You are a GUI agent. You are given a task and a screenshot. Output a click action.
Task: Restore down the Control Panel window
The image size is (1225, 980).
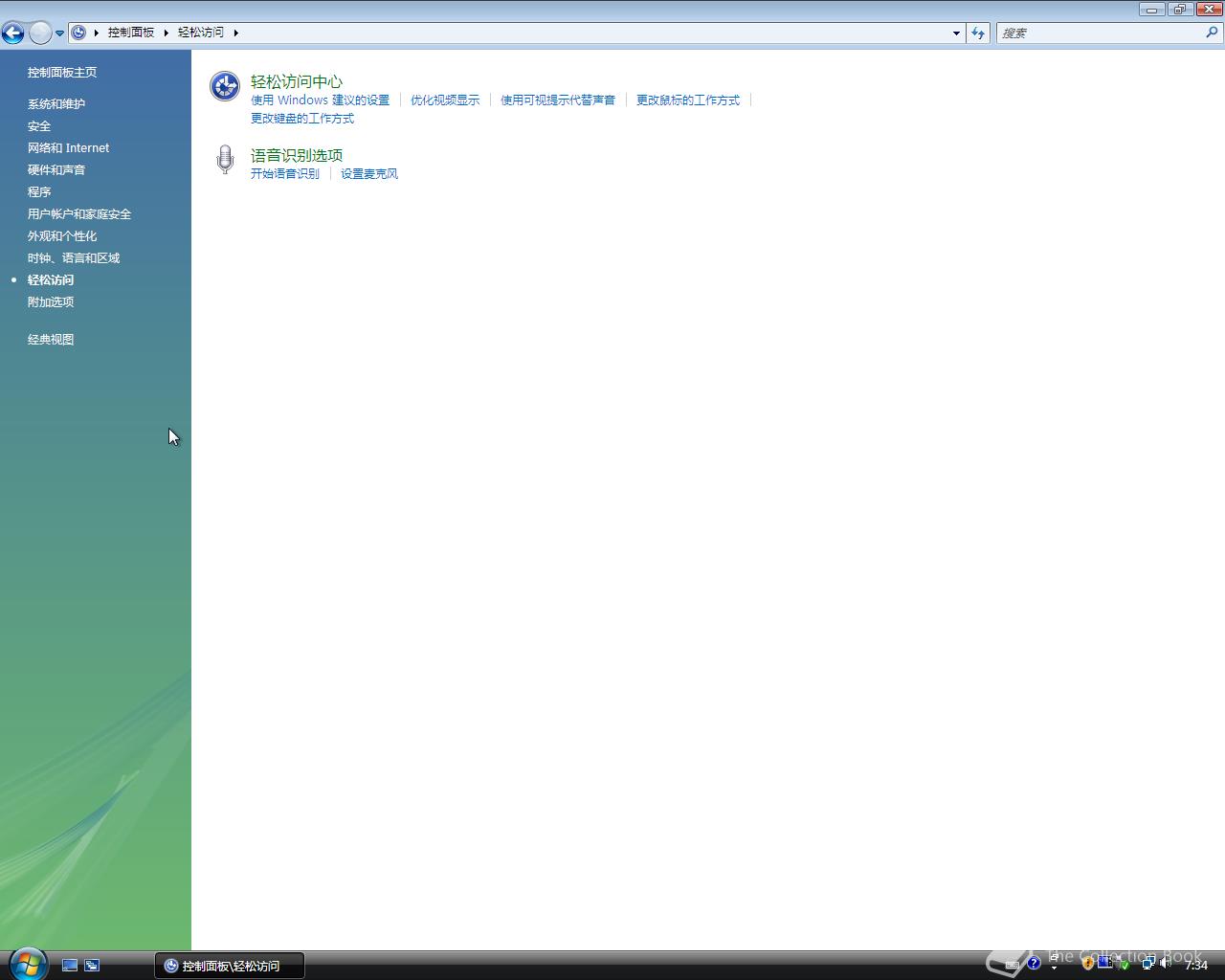[1179, 9]
